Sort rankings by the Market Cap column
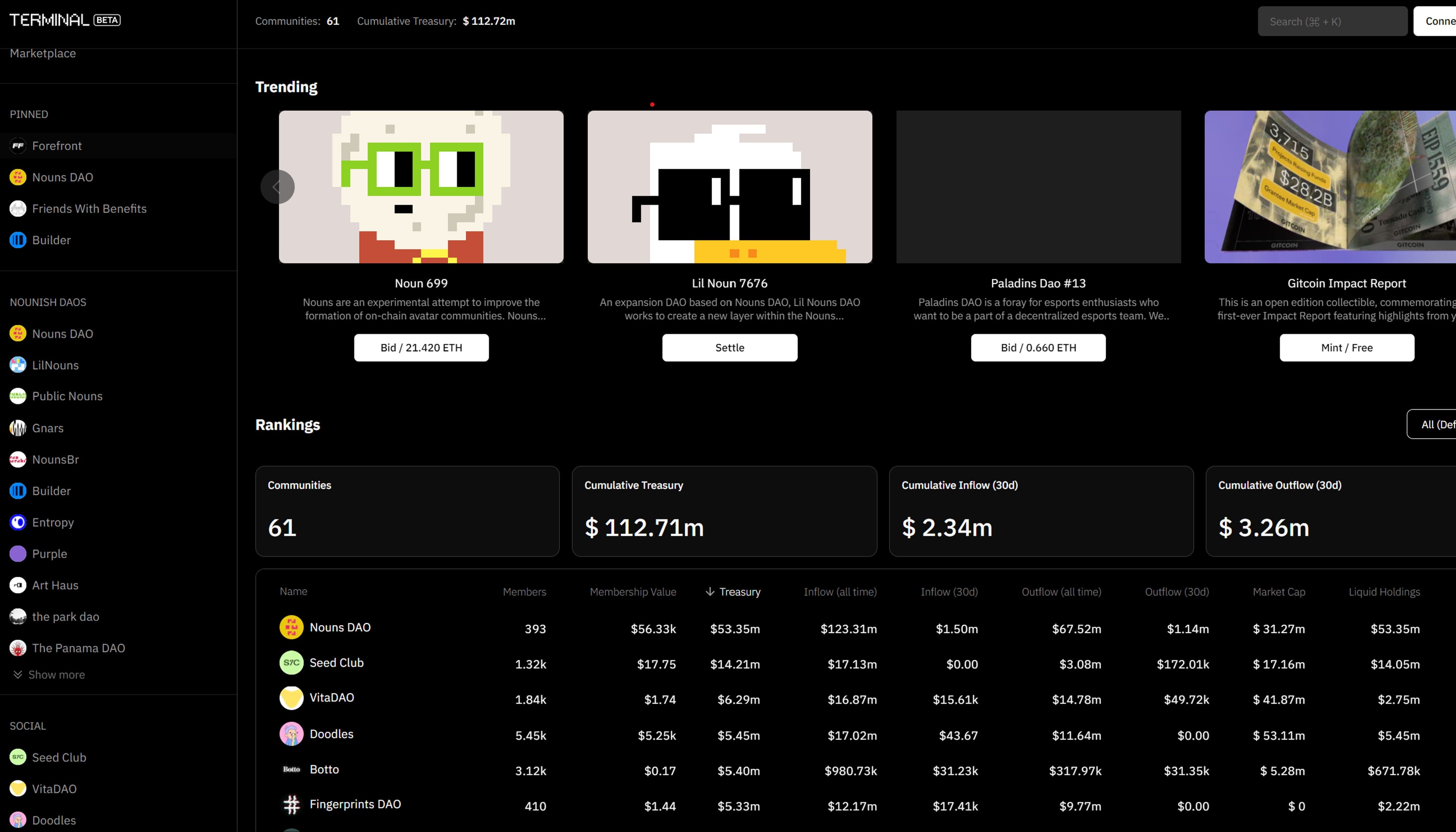 (x=1279, y=592)
